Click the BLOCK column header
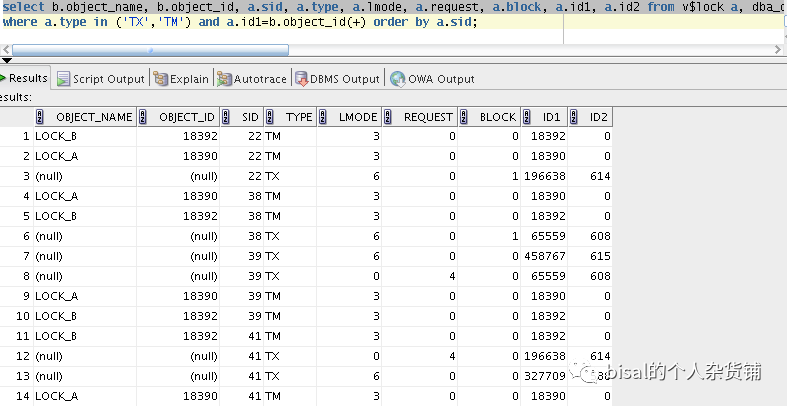Viewport: 787px width, 406px height. [x=497, y=117]
